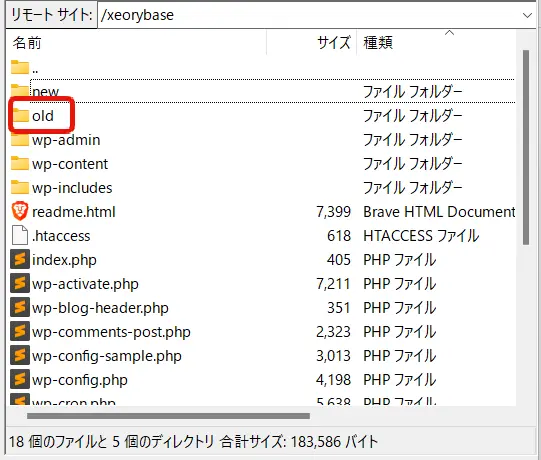541x460 pixels.
Task: Click the 7,399 size of readme.html
Action: coord(333,212)
